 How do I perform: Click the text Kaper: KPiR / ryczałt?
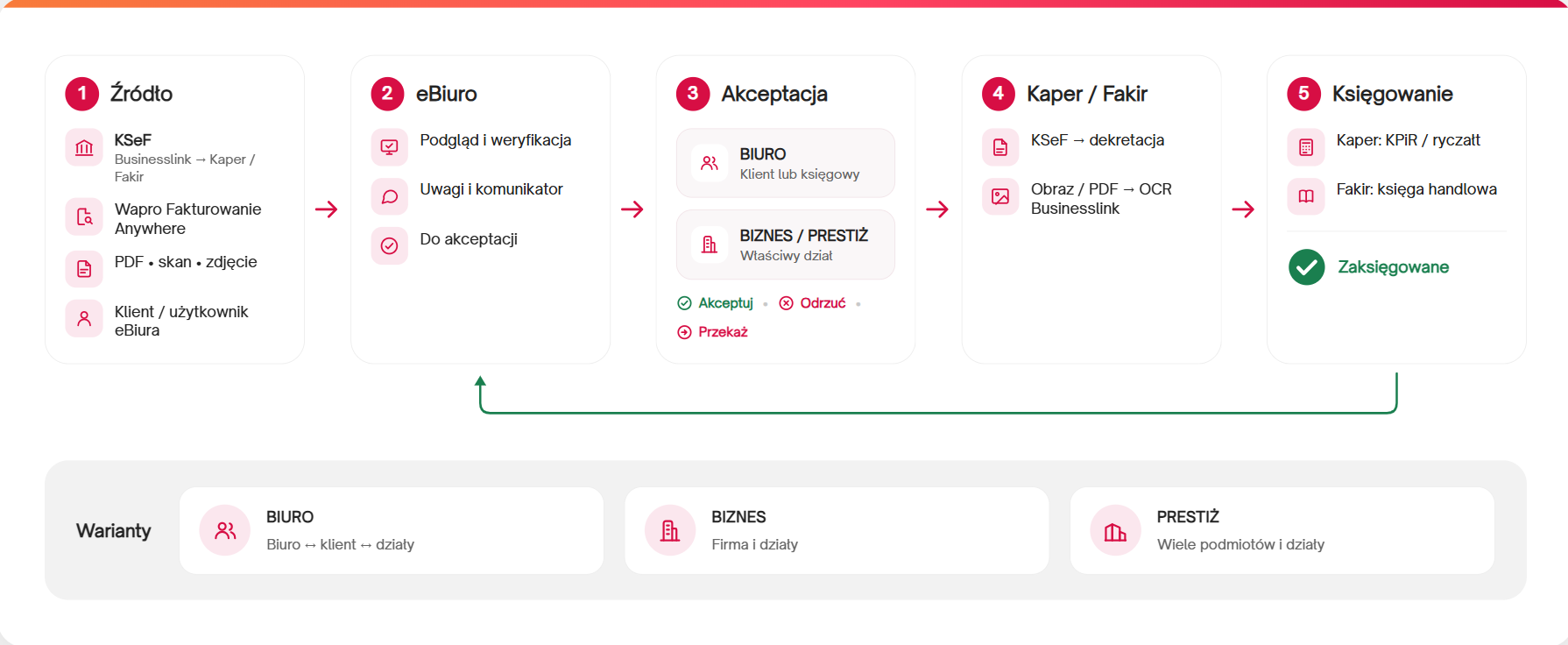pos(1409,140)
